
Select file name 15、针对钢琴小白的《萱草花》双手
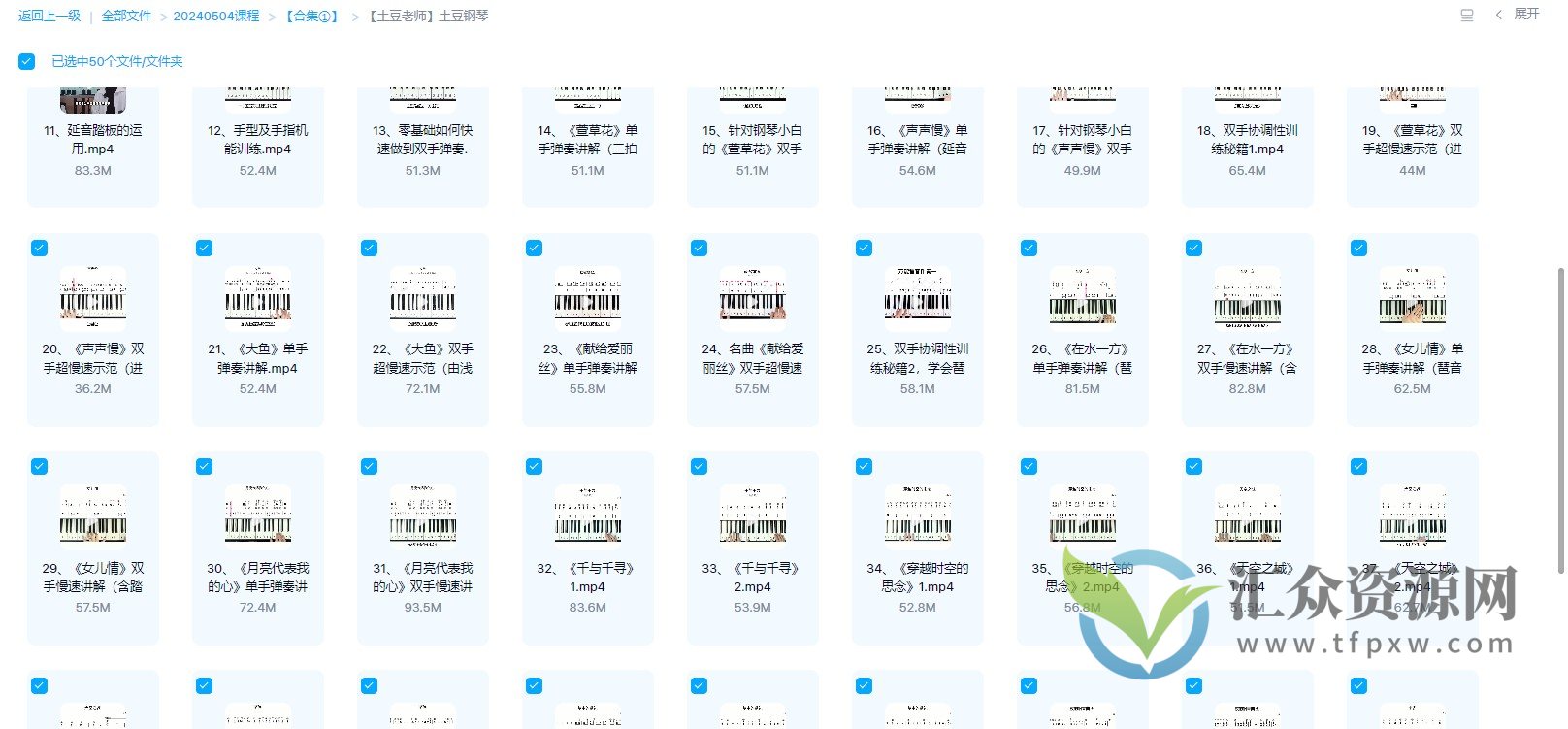[x=753, y=140]
